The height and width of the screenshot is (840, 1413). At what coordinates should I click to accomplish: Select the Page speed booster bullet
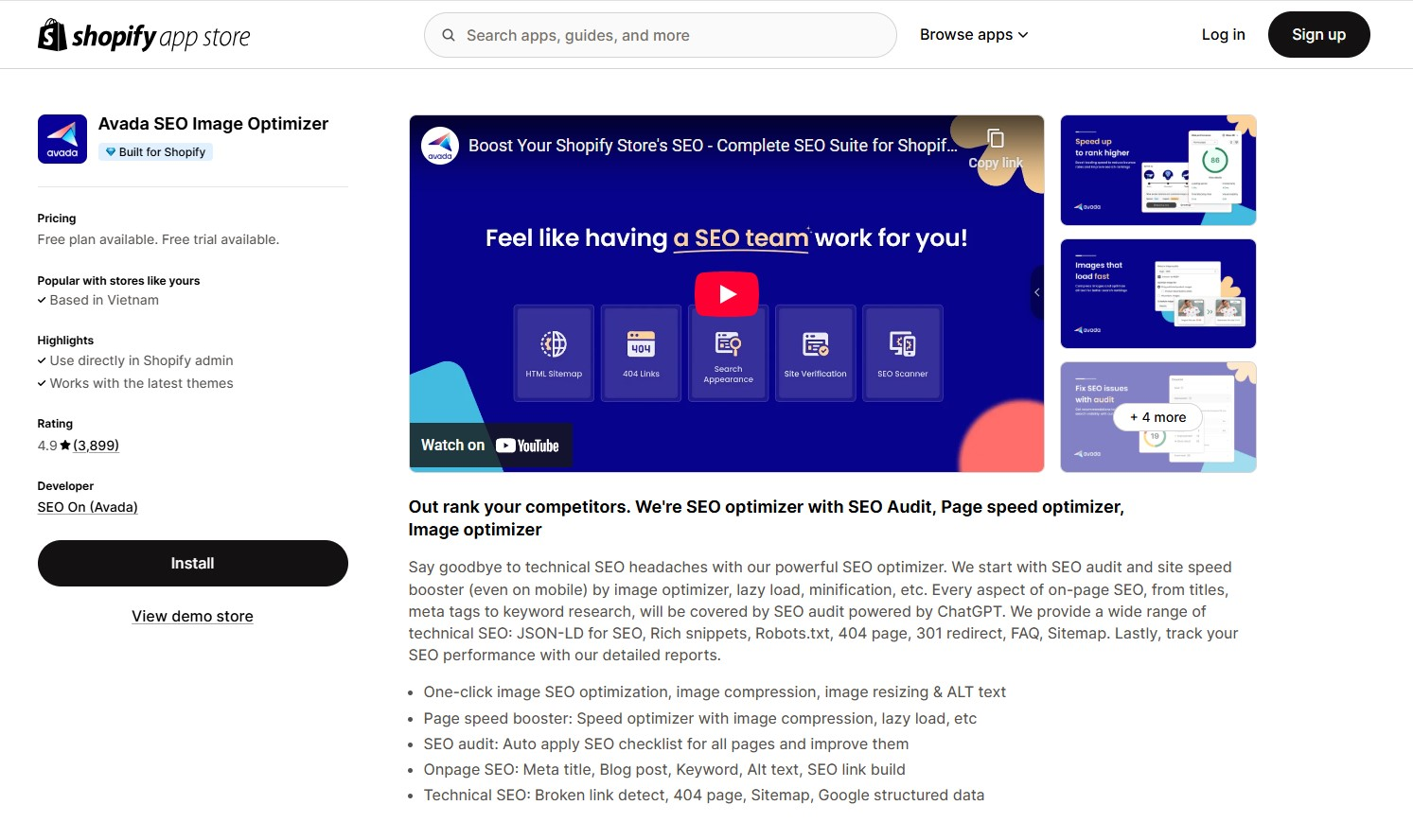pos(700,719)
